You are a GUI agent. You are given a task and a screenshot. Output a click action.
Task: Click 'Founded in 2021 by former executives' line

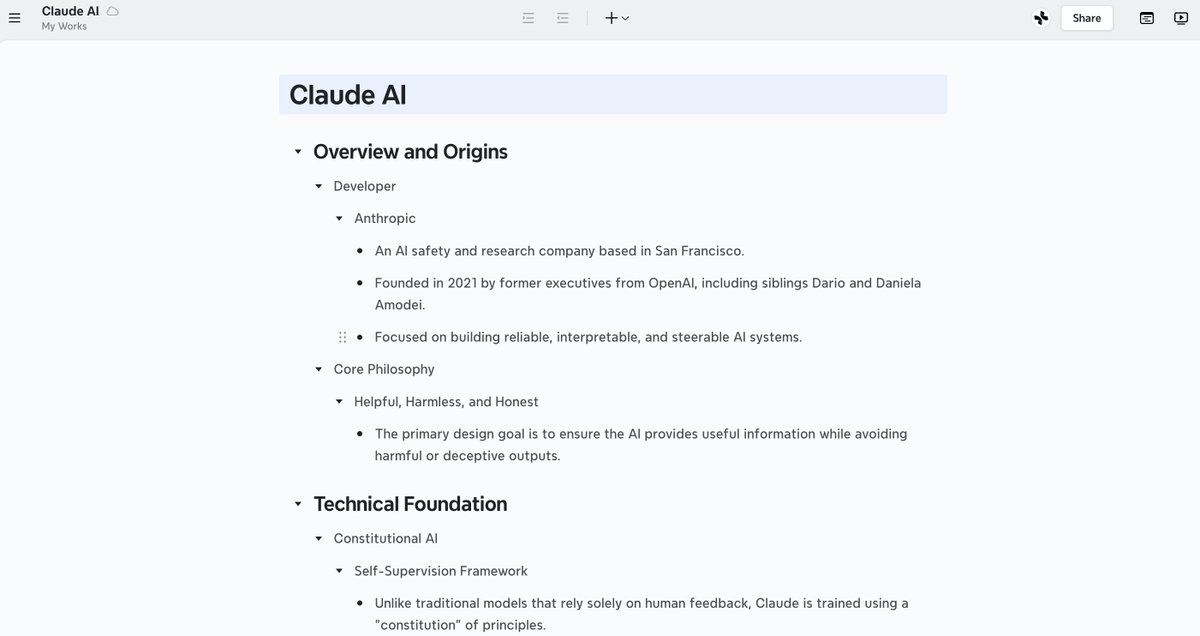click(x=648, y=294)
